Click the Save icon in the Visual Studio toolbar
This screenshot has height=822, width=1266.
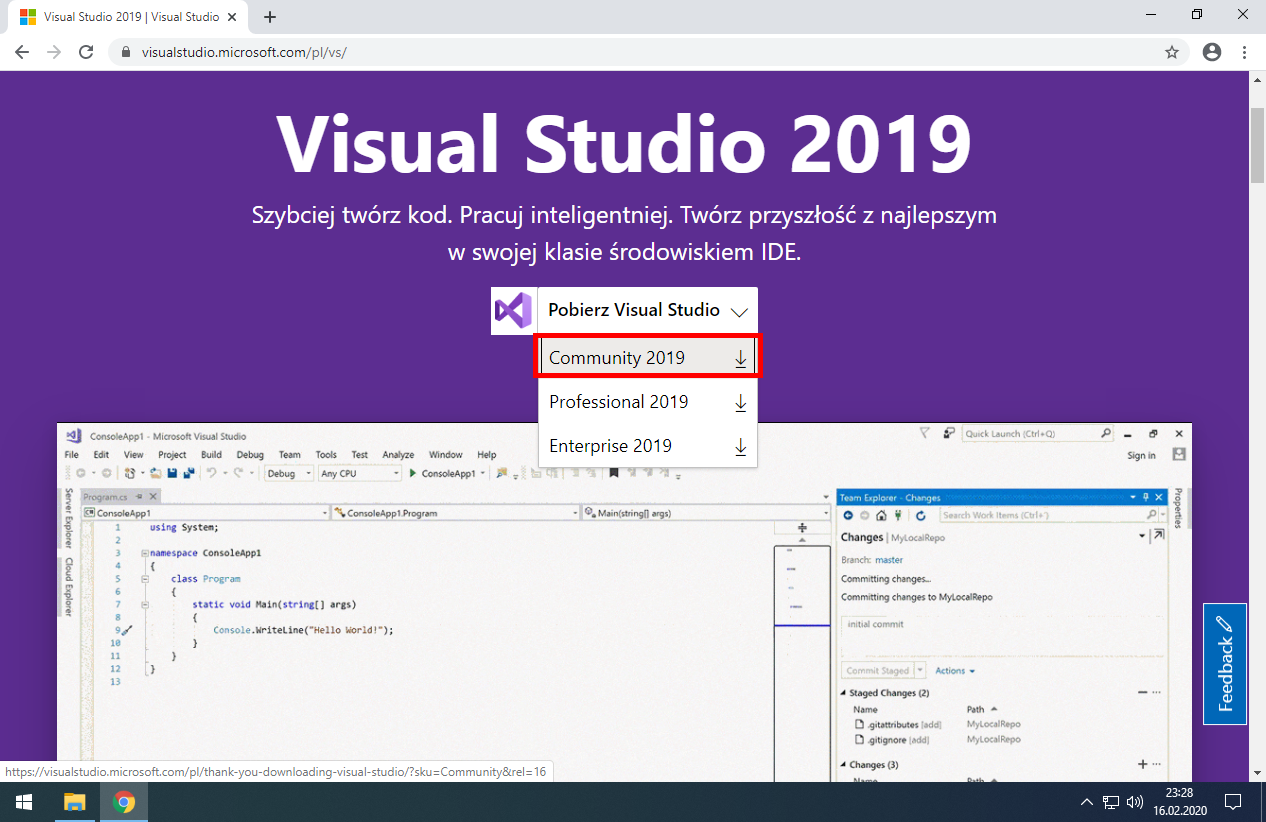pyautogui.click(x=171, y=470)
